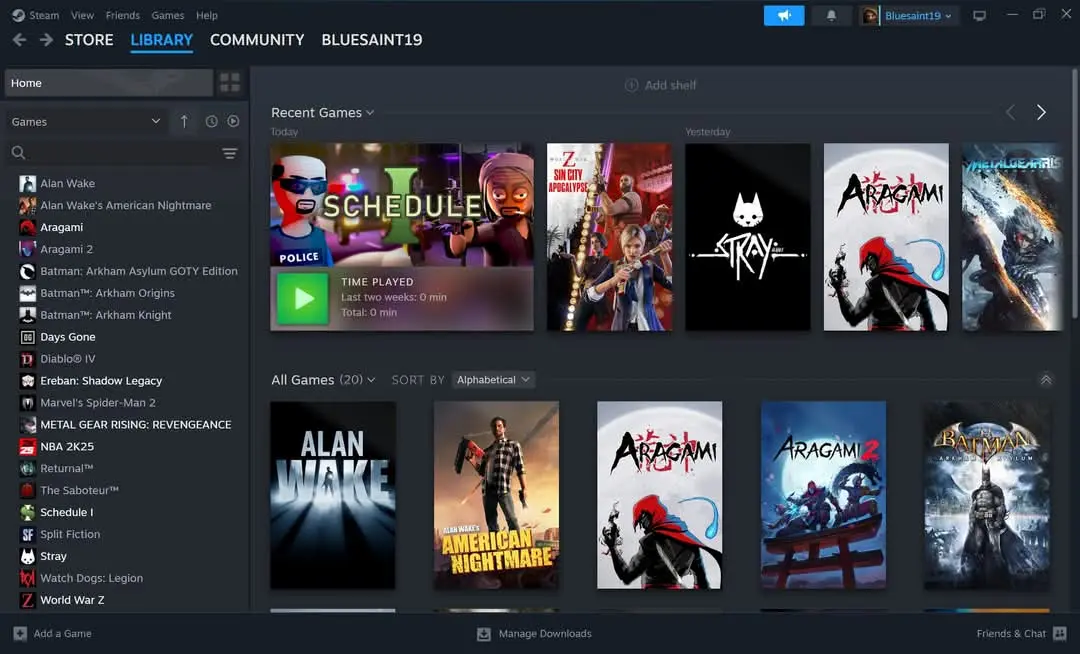Click the library search input field

click(x=124, y=153)
